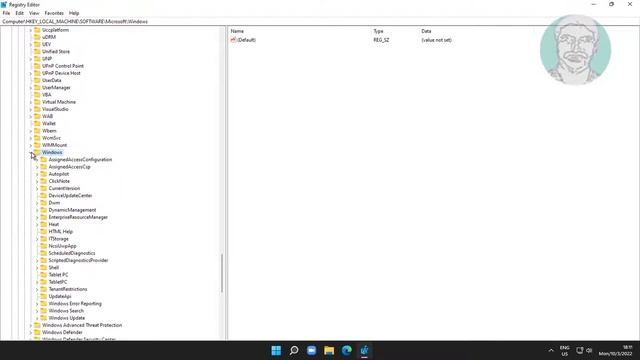Show hidden system tray icons
Image resolution: width=640 pixels, height=360 pixels.
tap(551, 350)
